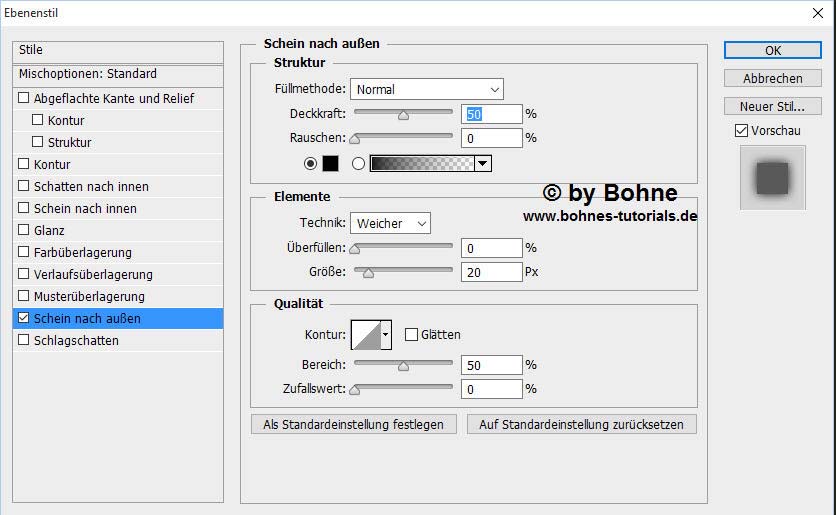The height and width of the screenshot is (515, 836).
Task: Enable the Schlagschatten checkbox
Action: pos(24,341)
